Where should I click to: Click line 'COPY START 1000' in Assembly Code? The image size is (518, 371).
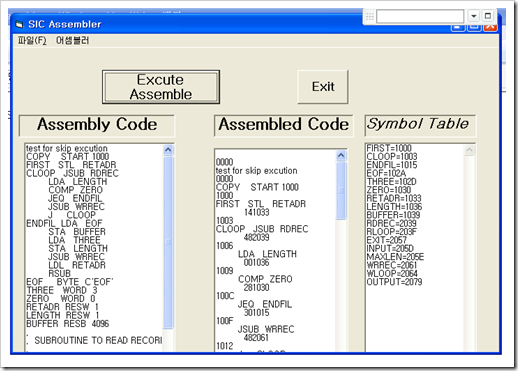[x=68, y=157]
